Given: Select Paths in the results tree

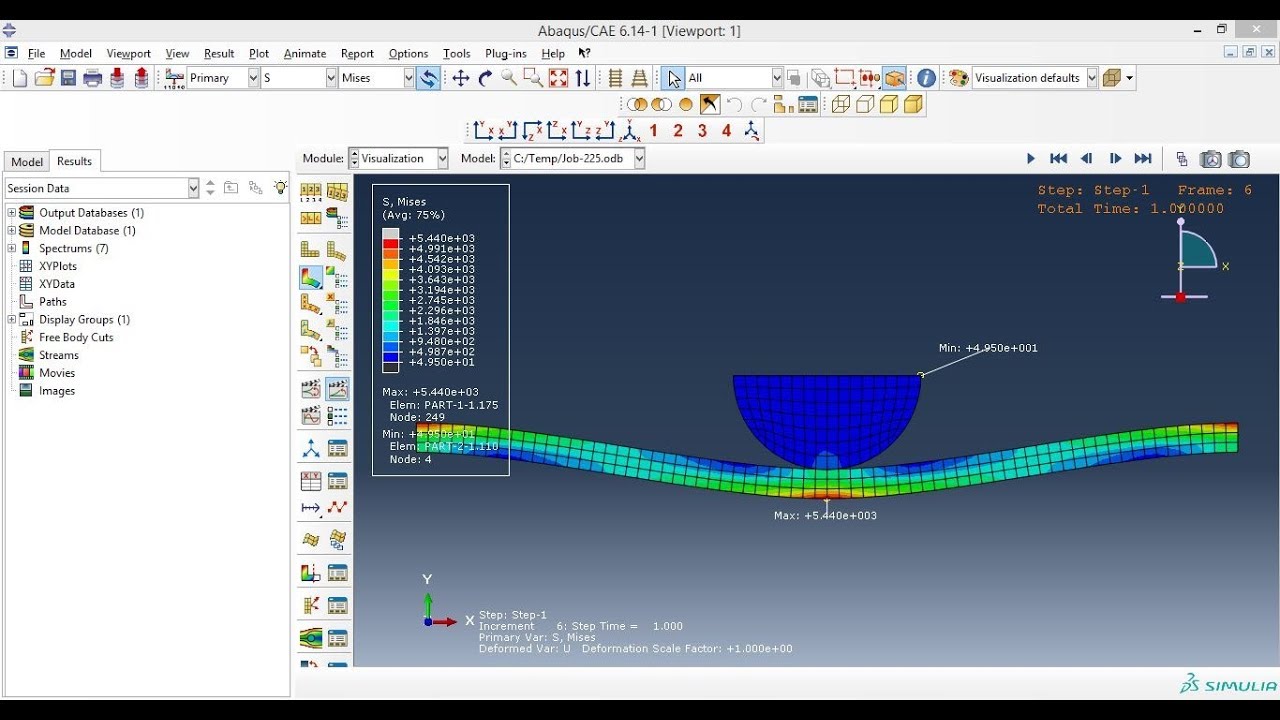Looking at the screenshot, I should coord(53,302).
